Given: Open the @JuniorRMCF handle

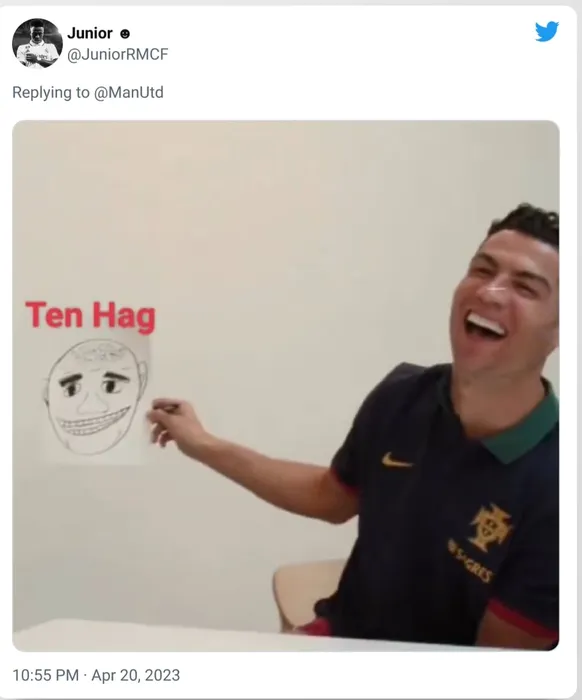Looking at the screenshot, I should coord(117,54).
